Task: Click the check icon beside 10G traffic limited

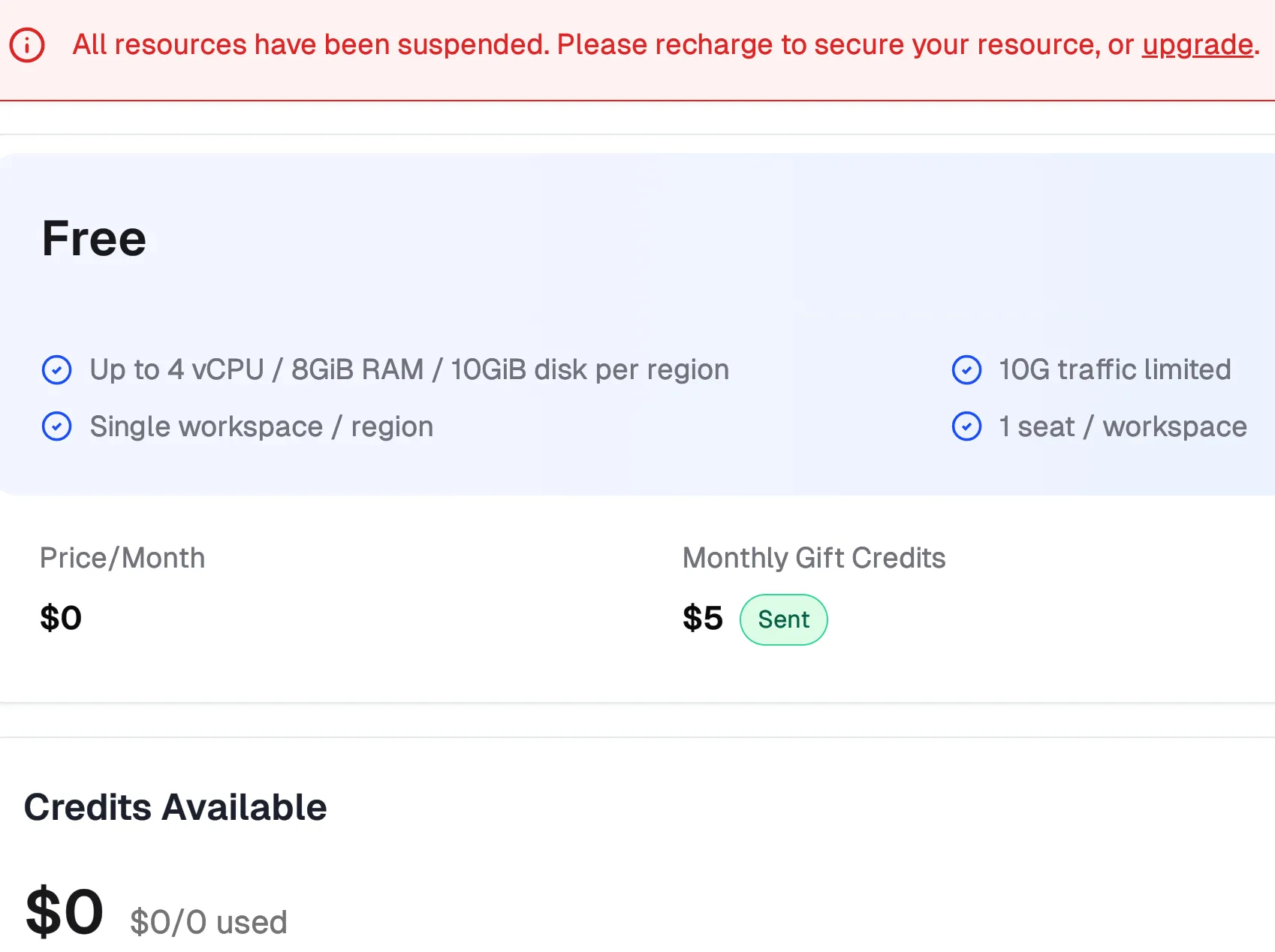Action: pos(966,369)
